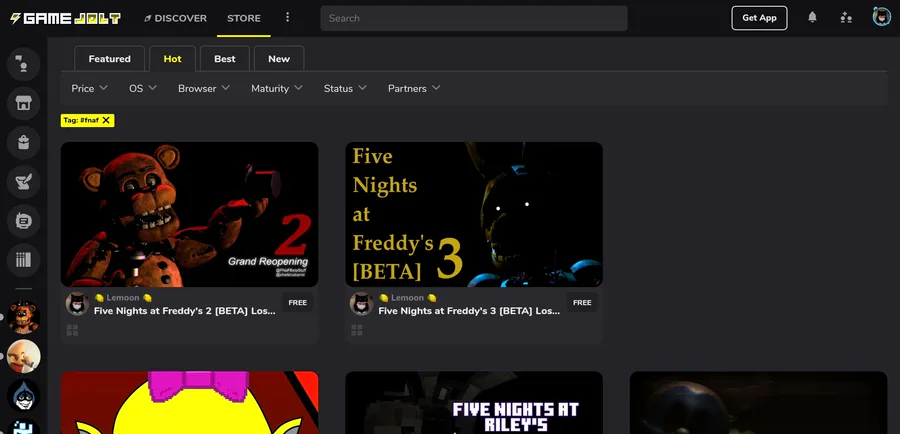
Task: Open the backpack sidebar icon
Action: 24,142
